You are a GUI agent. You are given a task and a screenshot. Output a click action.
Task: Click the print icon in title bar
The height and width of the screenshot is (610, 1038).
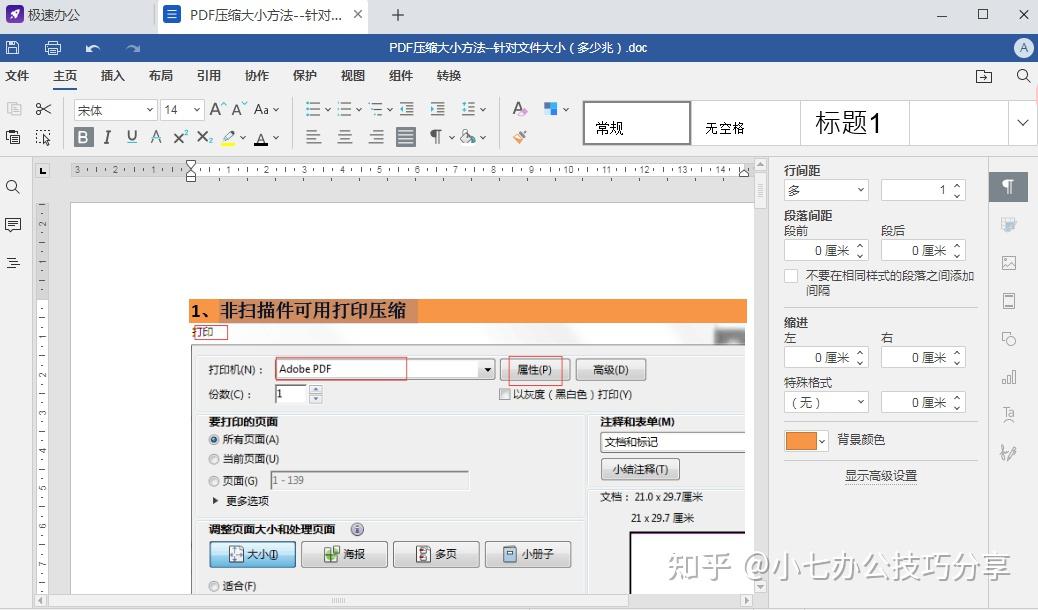click(x=52, y=48)
